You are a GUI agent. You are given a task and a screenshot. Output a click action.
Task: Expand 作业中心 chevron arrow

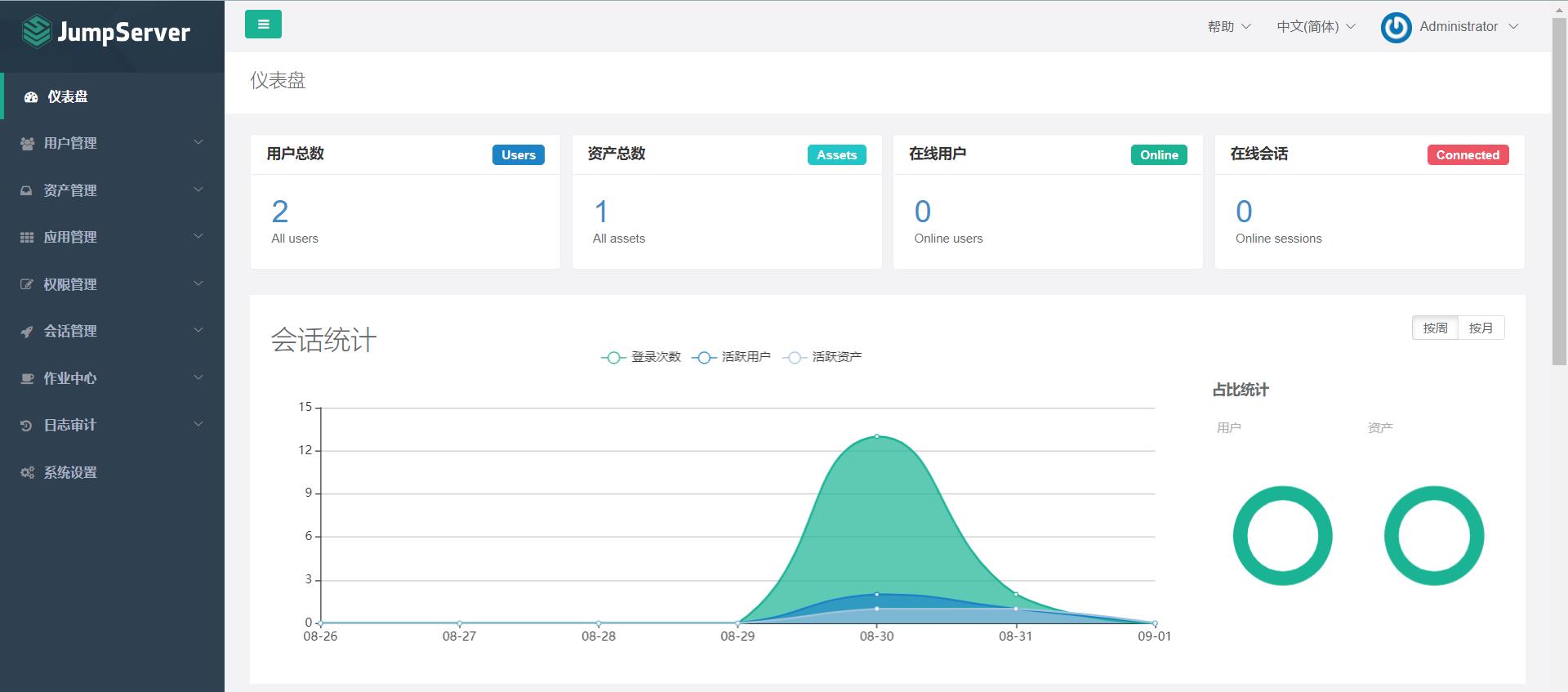coord(198,377)
